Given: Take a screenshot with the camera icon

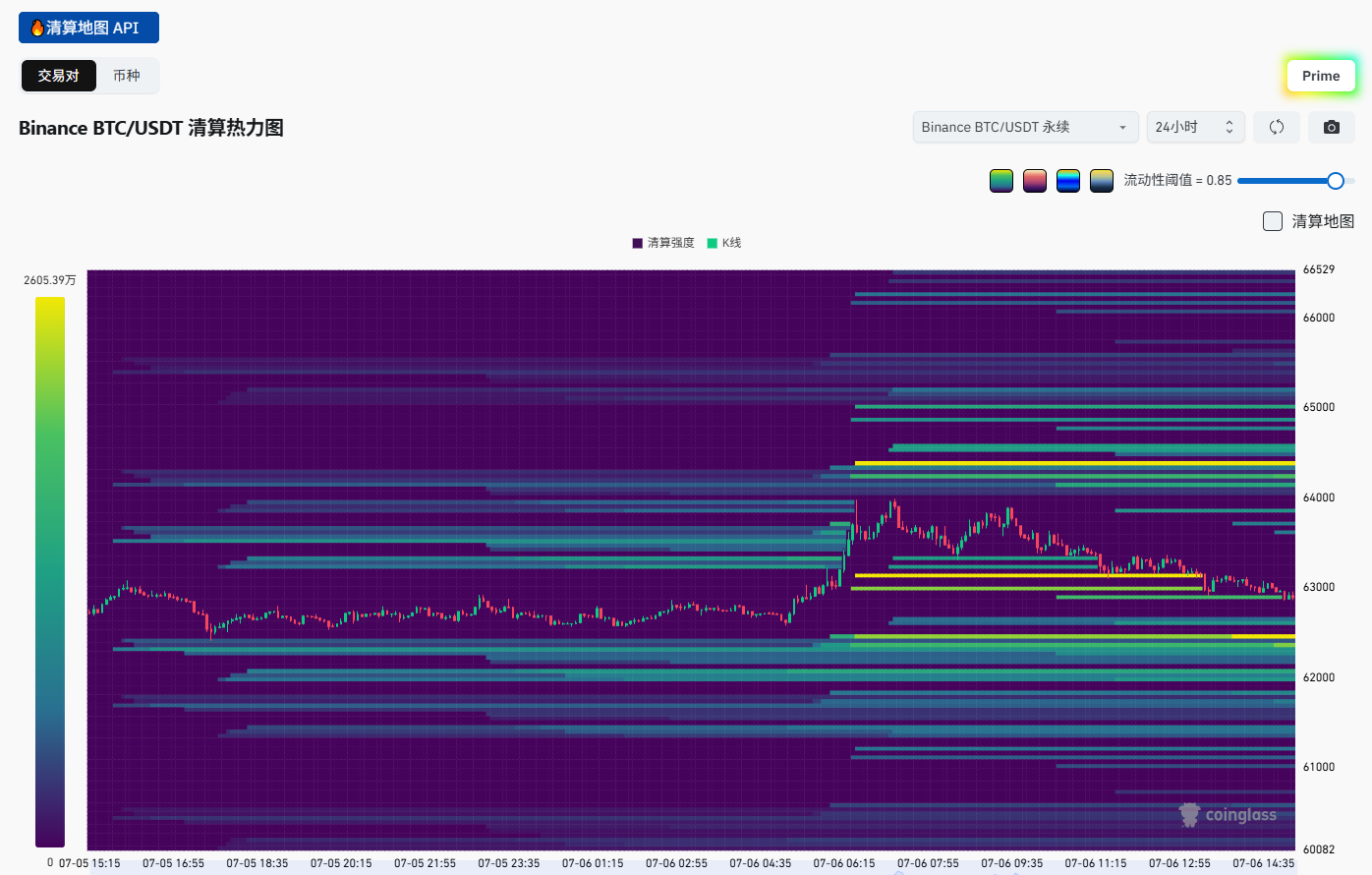Looking at the screenshot, I should click(x=1331, y=127).
